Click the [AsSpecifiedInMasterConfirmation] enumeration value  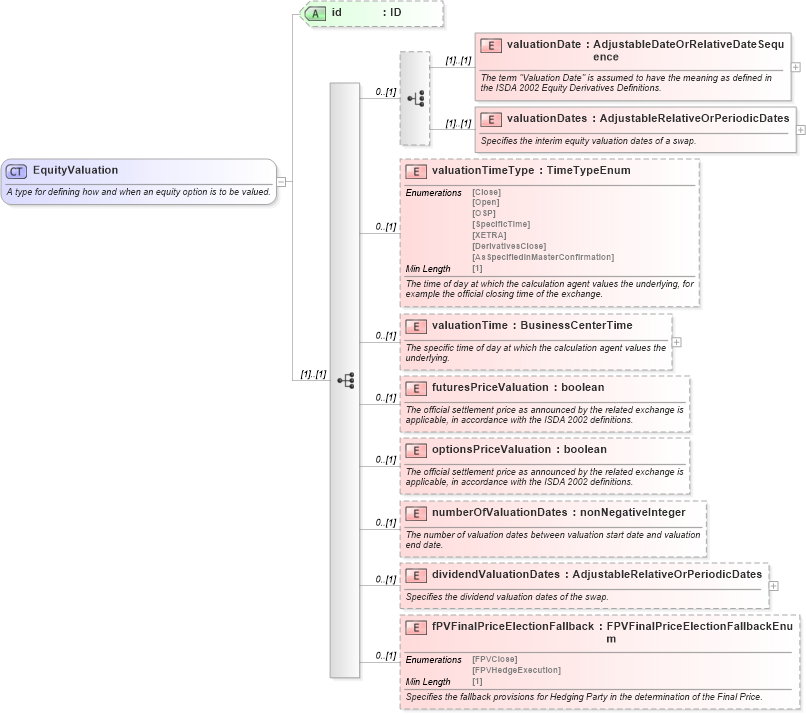pyautogui.click(x=543, y=257)
